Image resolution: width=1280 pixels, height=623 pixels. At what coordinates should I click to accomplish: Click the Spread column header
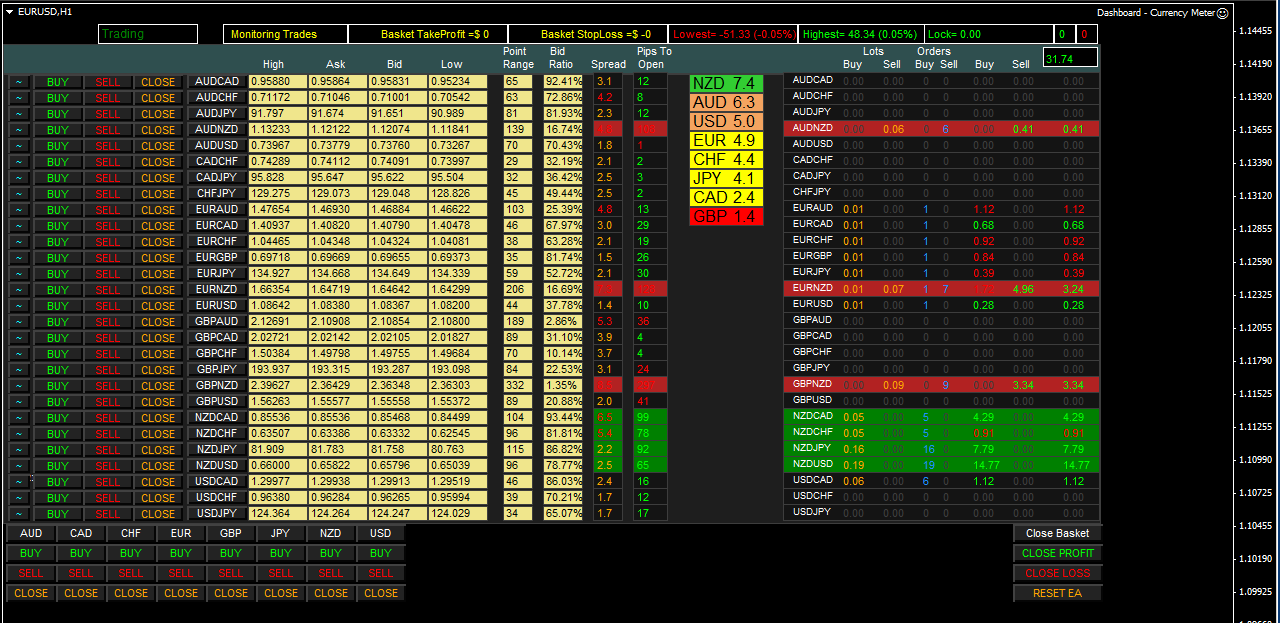click(x=608, y=65)
